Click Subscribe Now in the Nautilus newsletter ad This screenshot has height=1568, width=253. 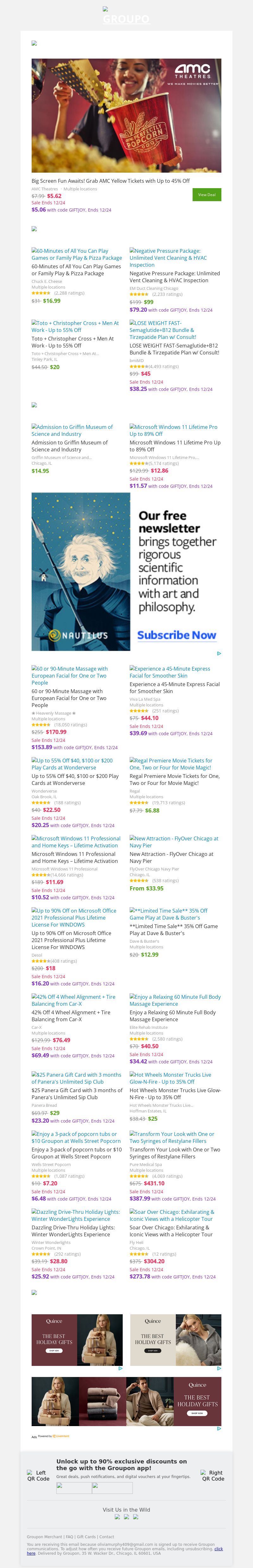coord(176,635)
